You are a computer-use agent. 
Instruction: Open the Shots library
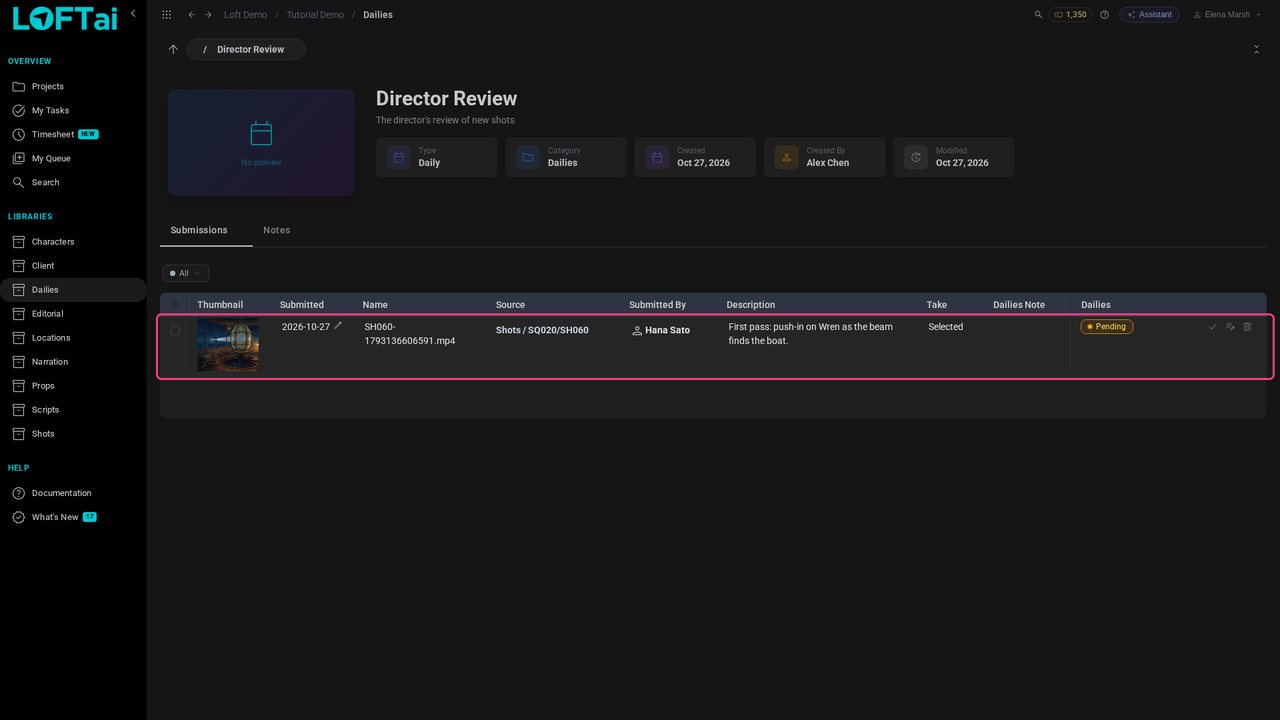pos(73,434)
